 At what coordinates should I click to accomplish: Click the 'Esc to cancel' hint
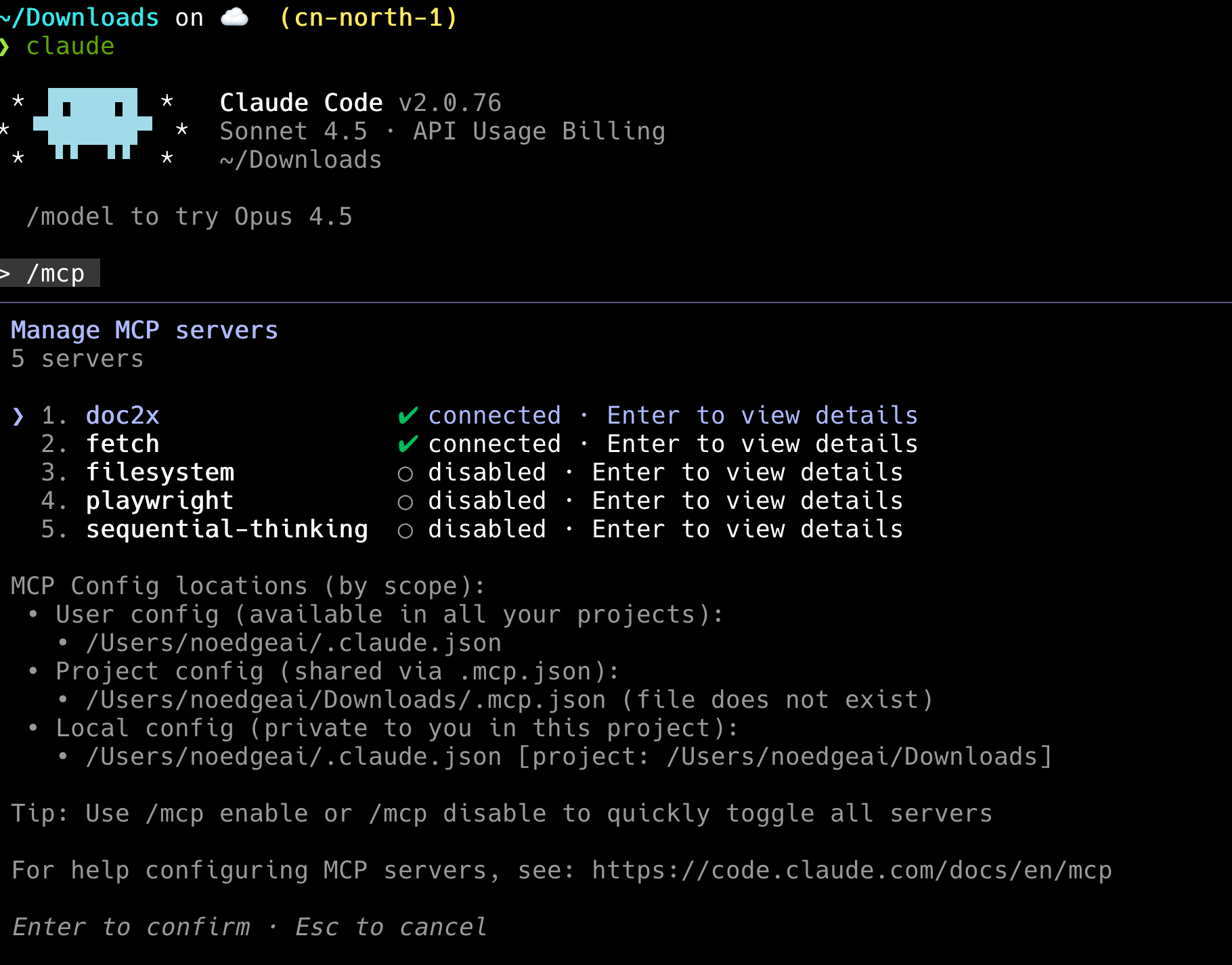(x=391, y=927)
